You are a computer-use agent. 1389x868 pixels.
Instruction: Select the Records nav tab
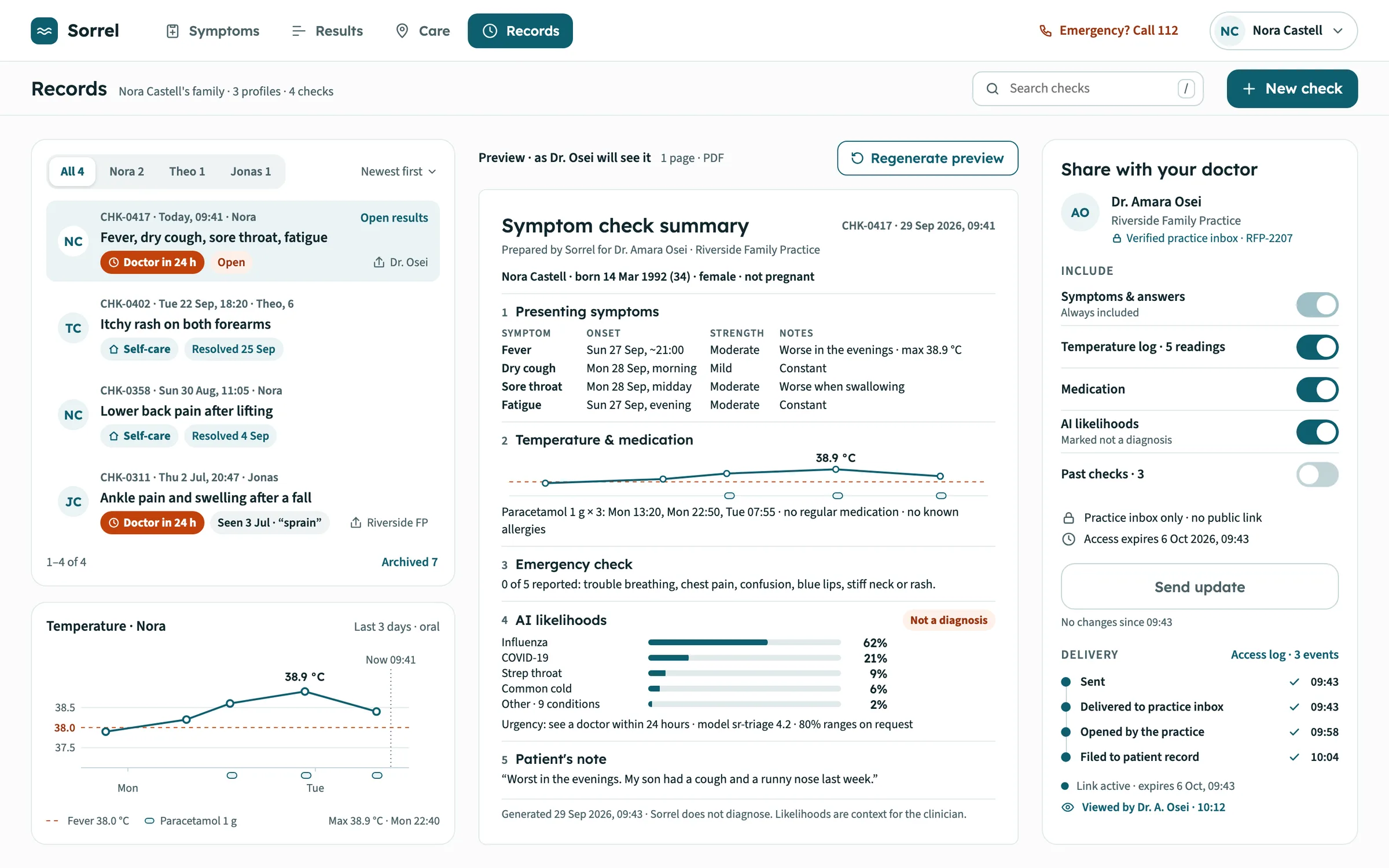click(520, 31)
